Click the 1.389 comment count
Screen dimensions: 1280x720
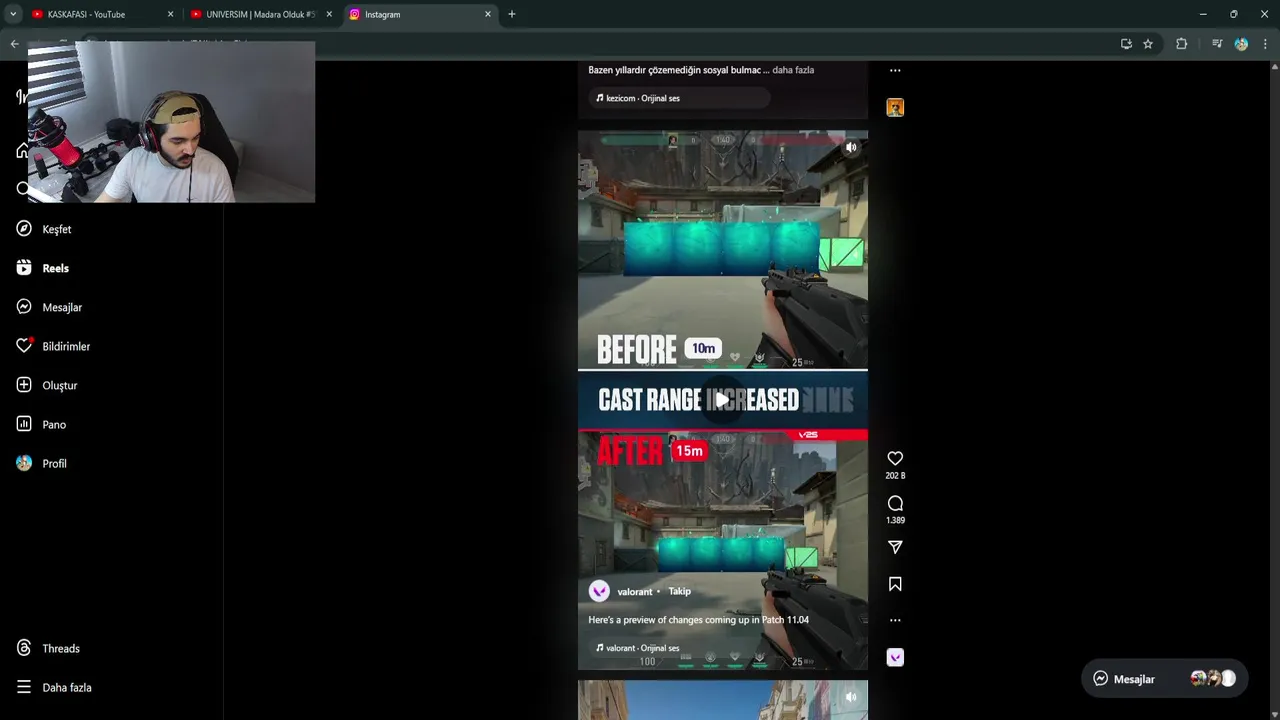[895, 520]
